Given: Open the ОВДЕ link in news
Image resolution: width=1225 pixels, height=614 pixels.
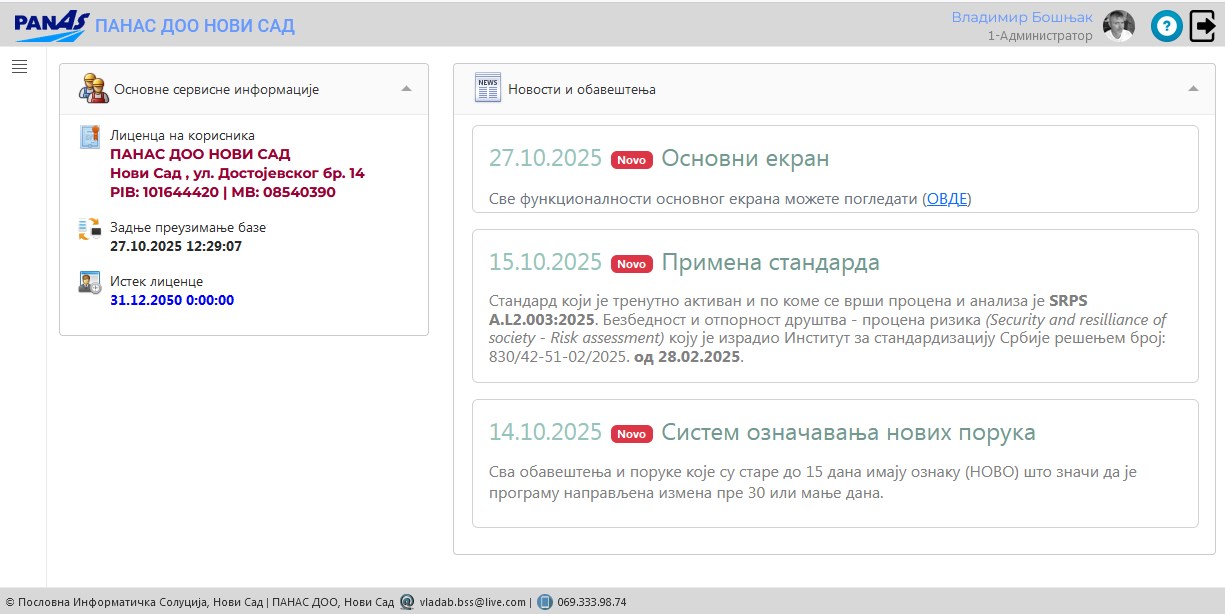Looking at the screenshot, I should click(x=947, y=199).
